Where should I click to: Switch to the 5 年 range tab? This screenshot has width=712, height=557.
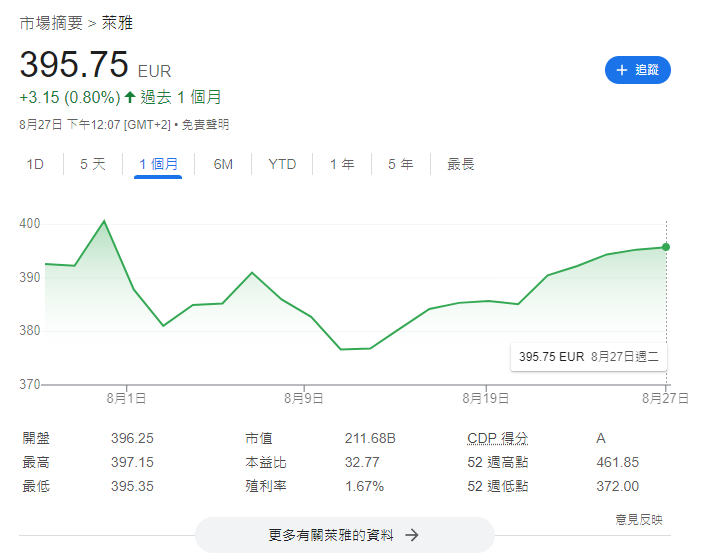point(400,164)
